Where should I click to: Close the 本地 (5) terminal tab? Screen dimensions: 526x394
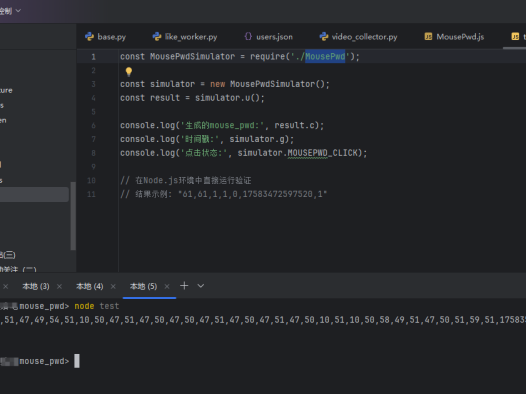tap(167, 286)
